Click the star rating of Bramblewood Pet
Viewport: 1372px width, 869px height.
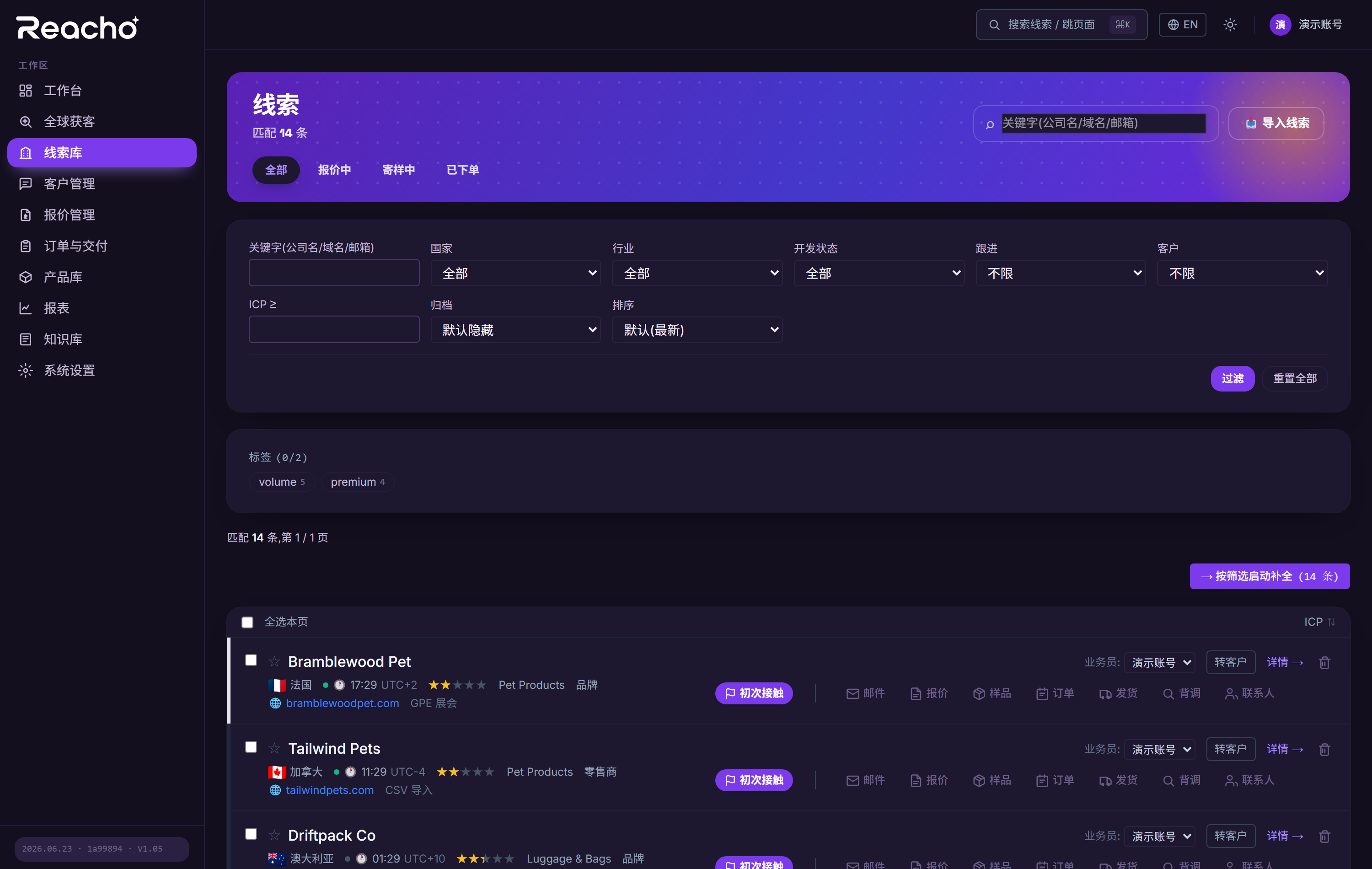457,685
